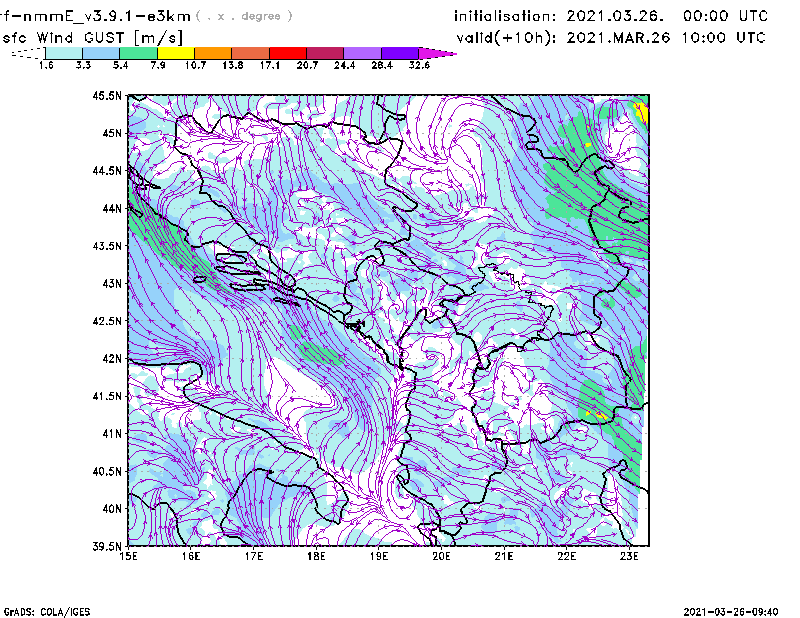Click the legend value 3.3
Image resolution: width=800 pixels, height=618 pixels.
[x=83, y=65]
